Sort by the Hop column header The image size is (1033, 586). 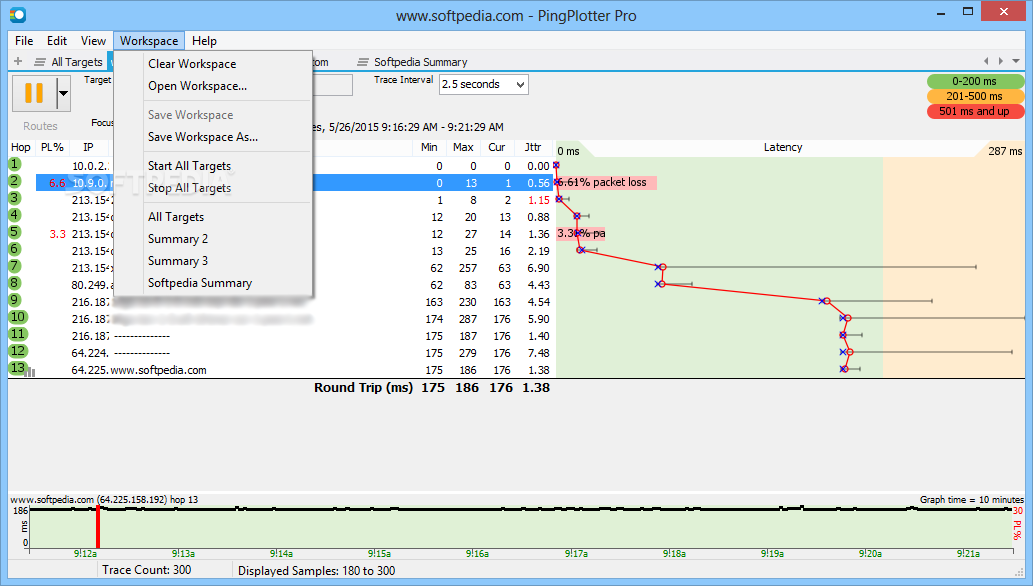click(20, 148)
